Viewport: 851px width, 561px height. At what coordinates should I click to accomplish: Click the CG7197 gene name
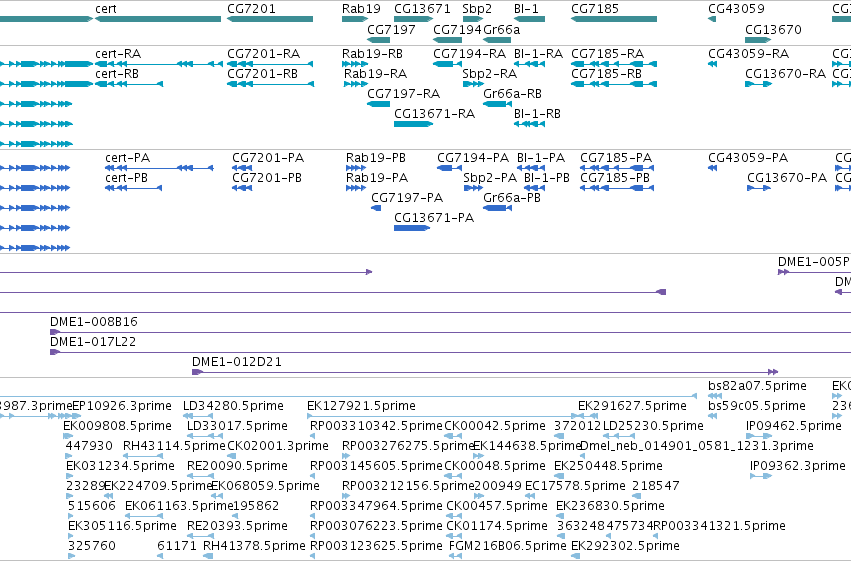(x=391, y=29)
